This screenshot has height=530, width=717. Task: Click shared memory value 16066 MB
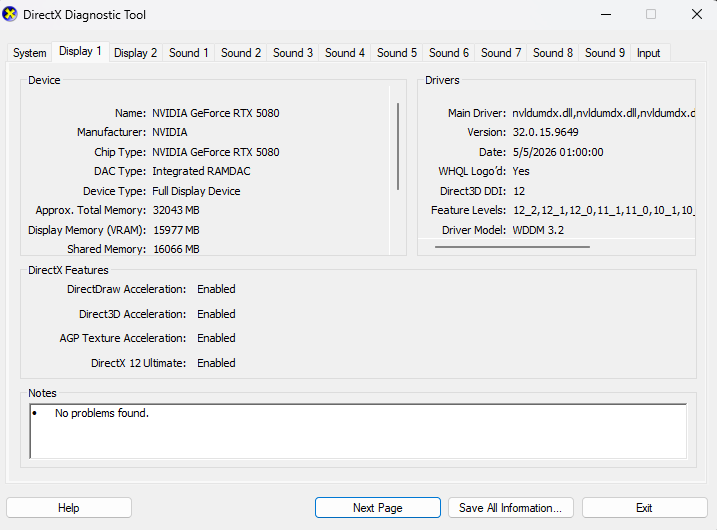tap(176, 249)
